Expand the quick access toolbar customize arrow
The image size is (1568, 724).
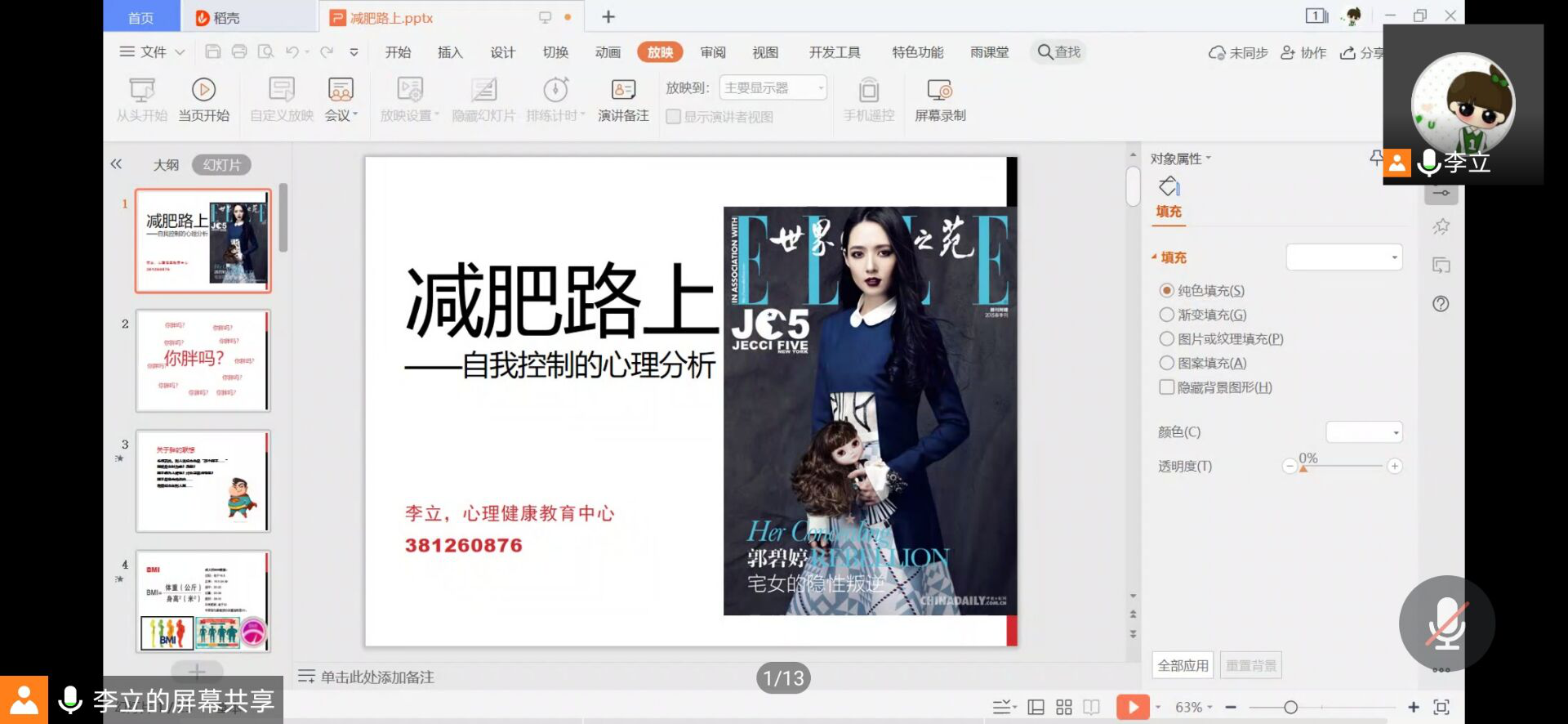click(354, 51)
